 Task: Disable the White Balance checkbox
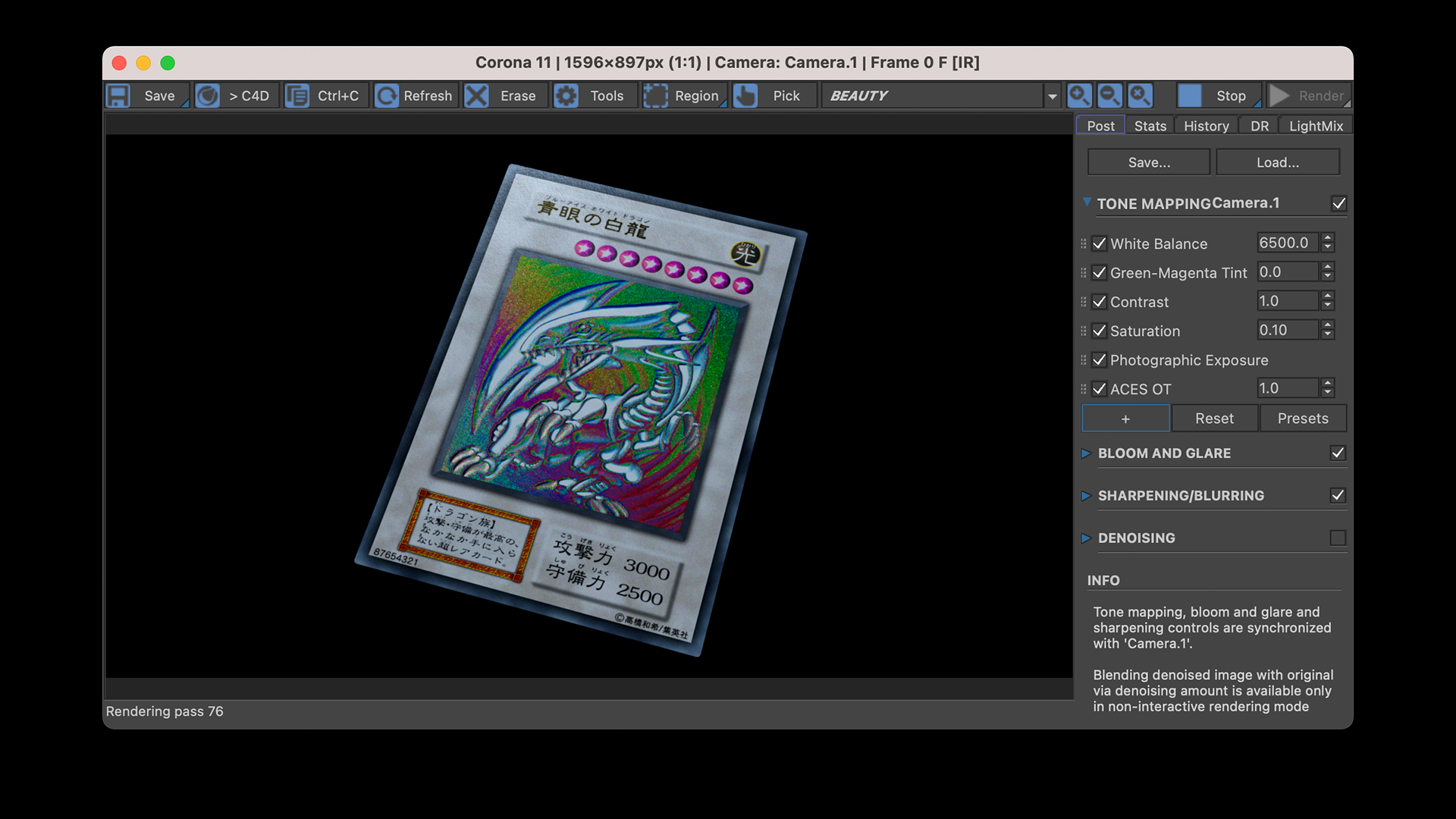(1100, 243)
